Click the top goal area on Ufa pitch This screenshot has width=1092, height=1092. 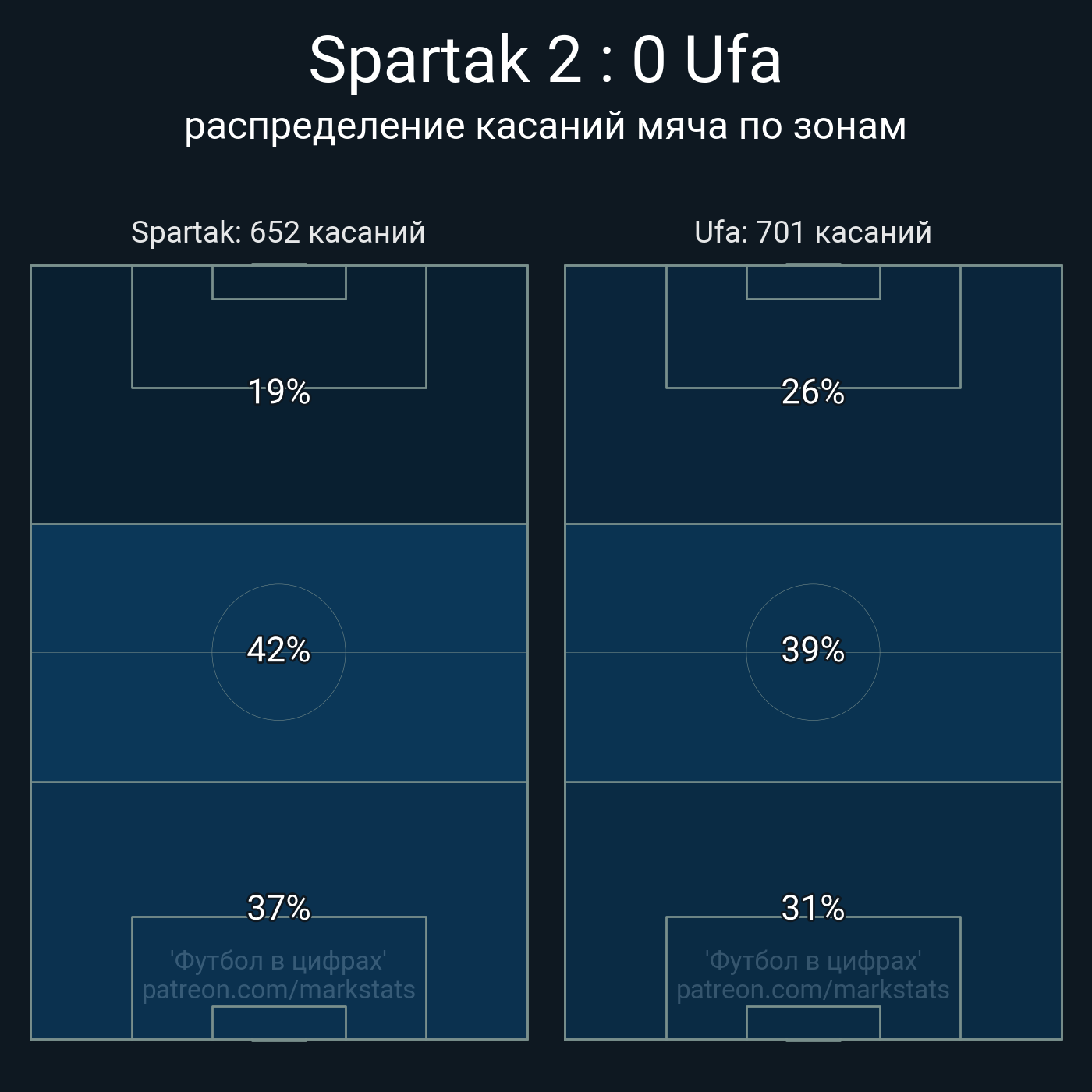click(813, 282)
